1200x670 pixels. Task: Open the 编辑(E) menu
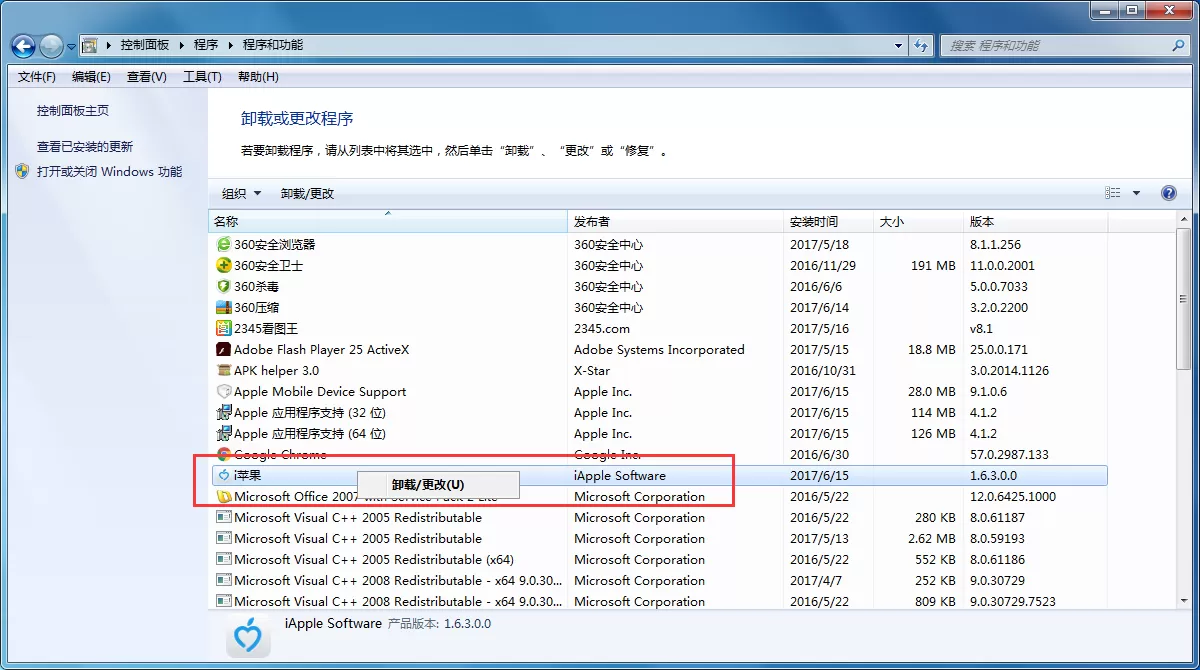tap(91, 77)
